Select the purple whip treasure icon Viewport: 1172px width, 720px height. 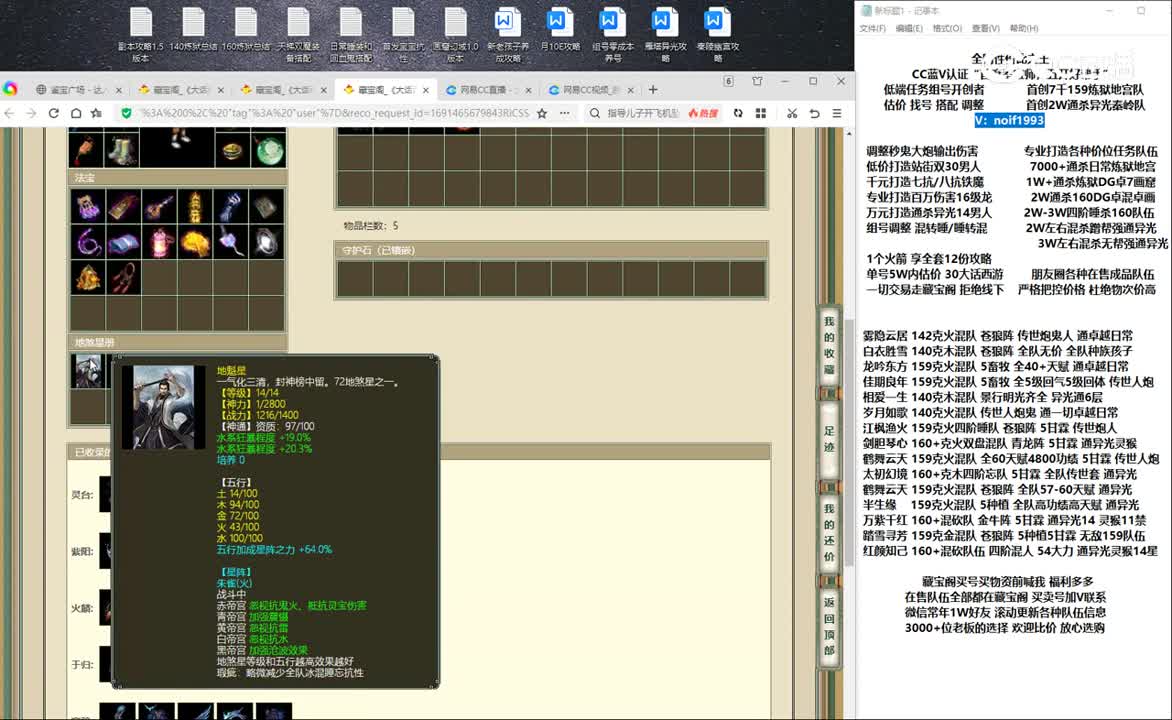[87, 242]
